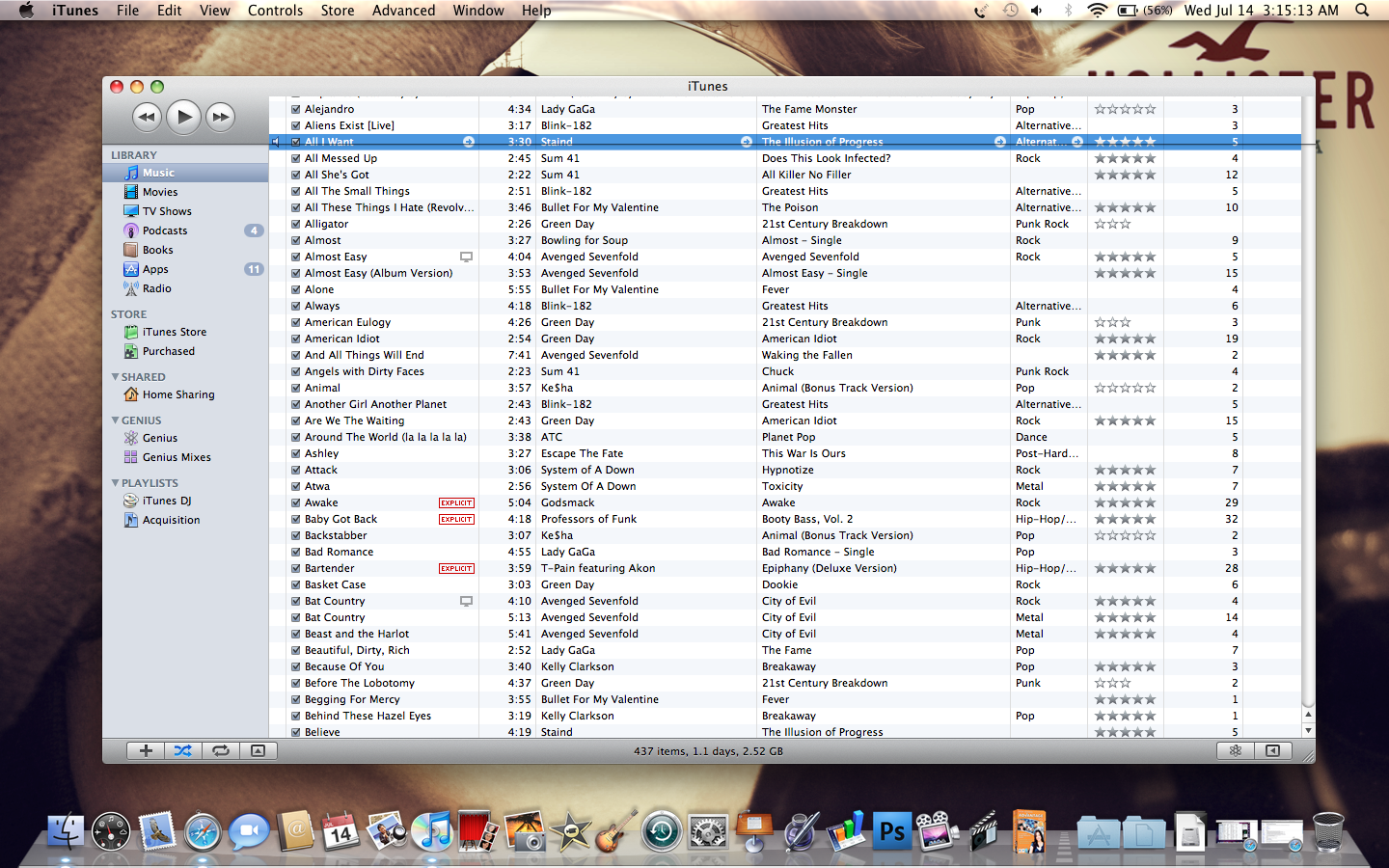Uncheck the Aliens Exist [Live] checkbox
1389x868 pixels.
[x=296, y=125]
